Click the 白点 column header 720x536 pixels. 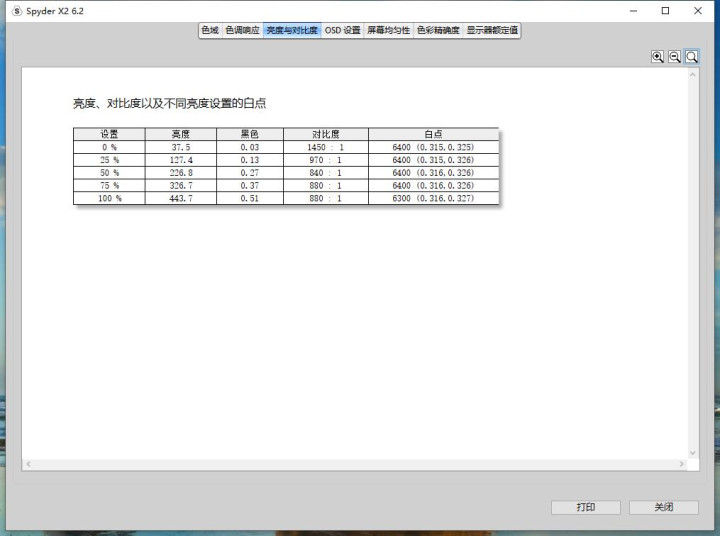pyautogui.click(x=433, y=134)
